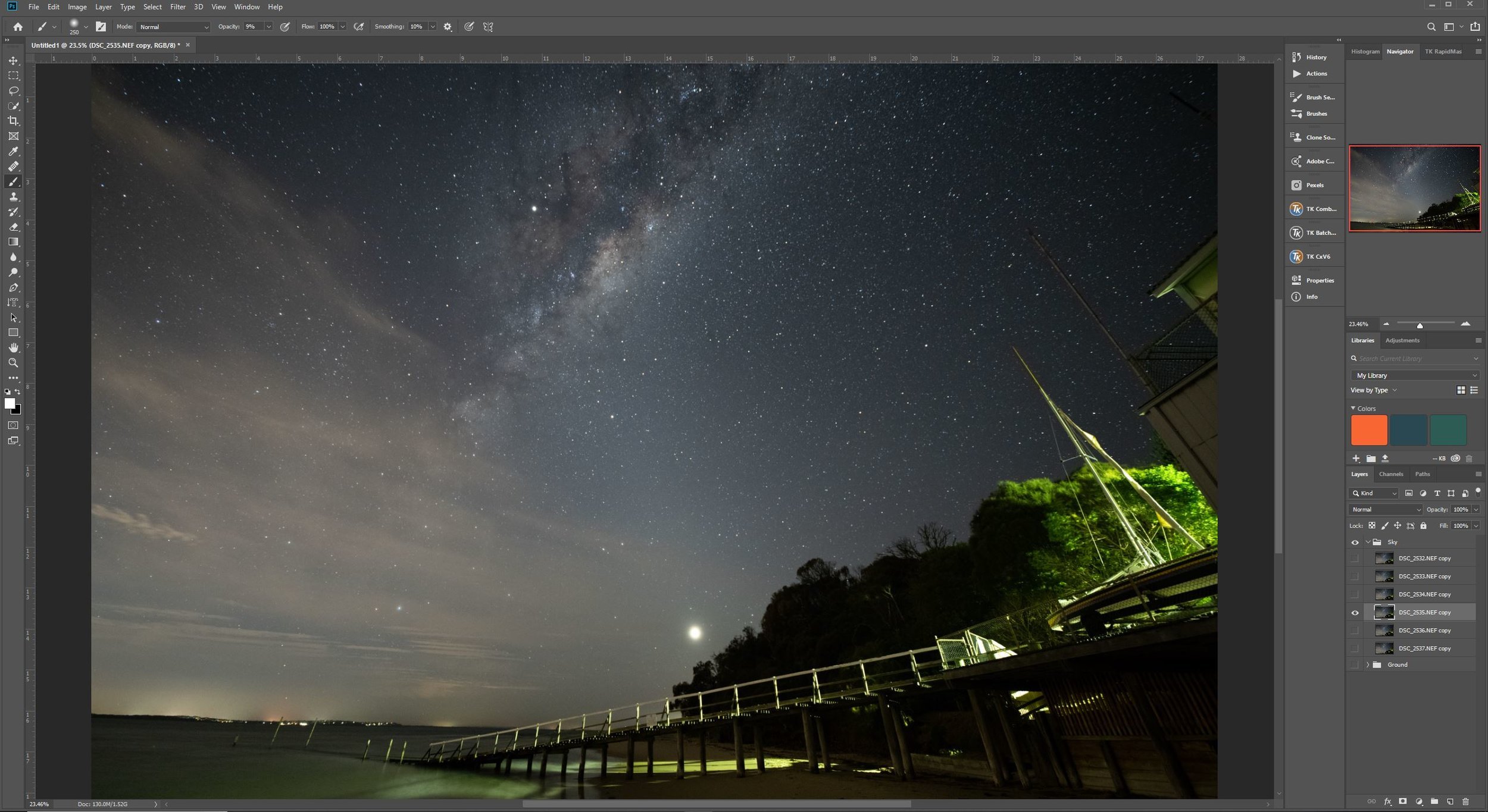This screenshot has width=1488, height=812.
Task: Open the History panel
Action: point(1315,58)
